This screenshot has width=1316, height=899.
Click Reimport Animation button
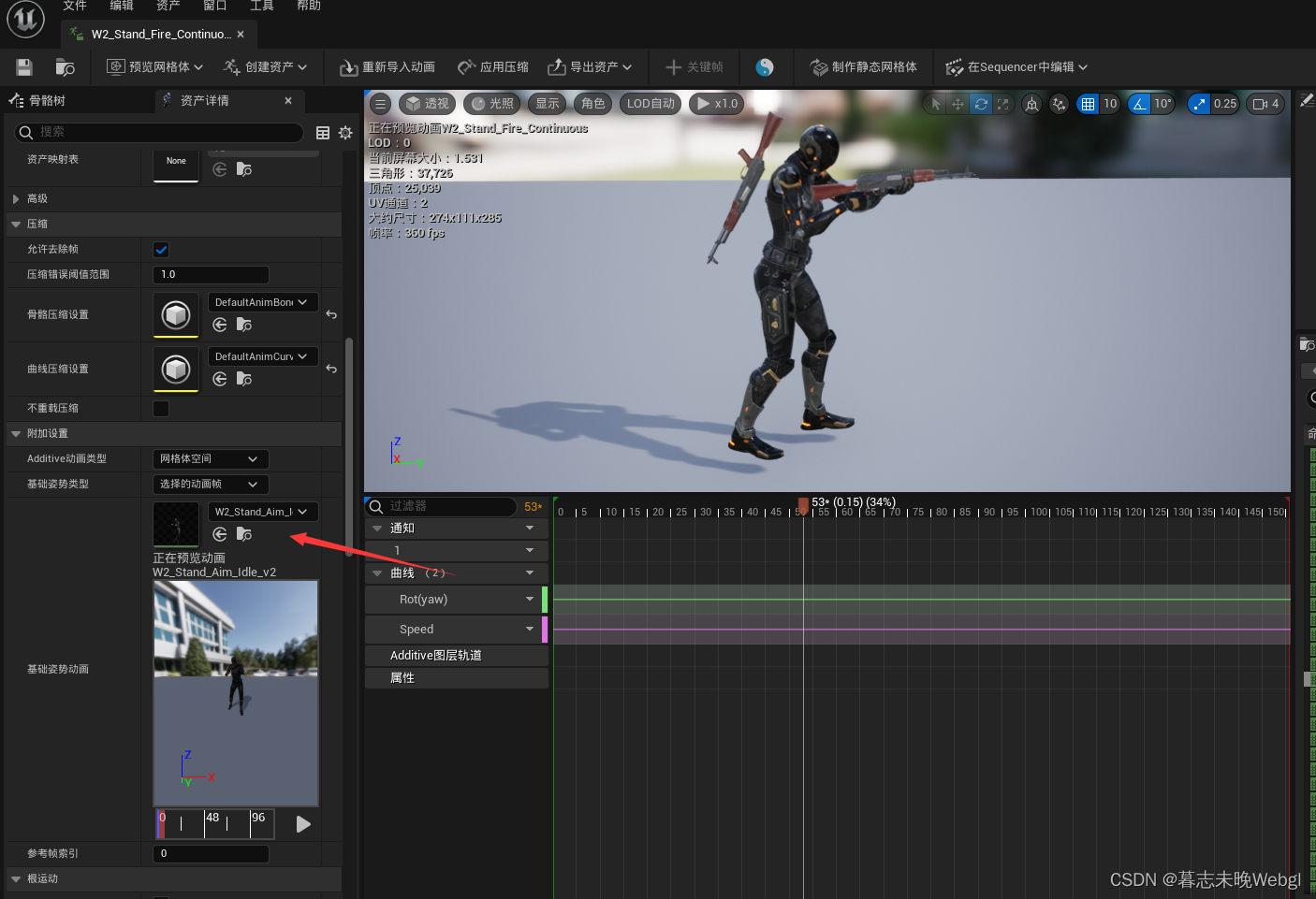point(387,67)
